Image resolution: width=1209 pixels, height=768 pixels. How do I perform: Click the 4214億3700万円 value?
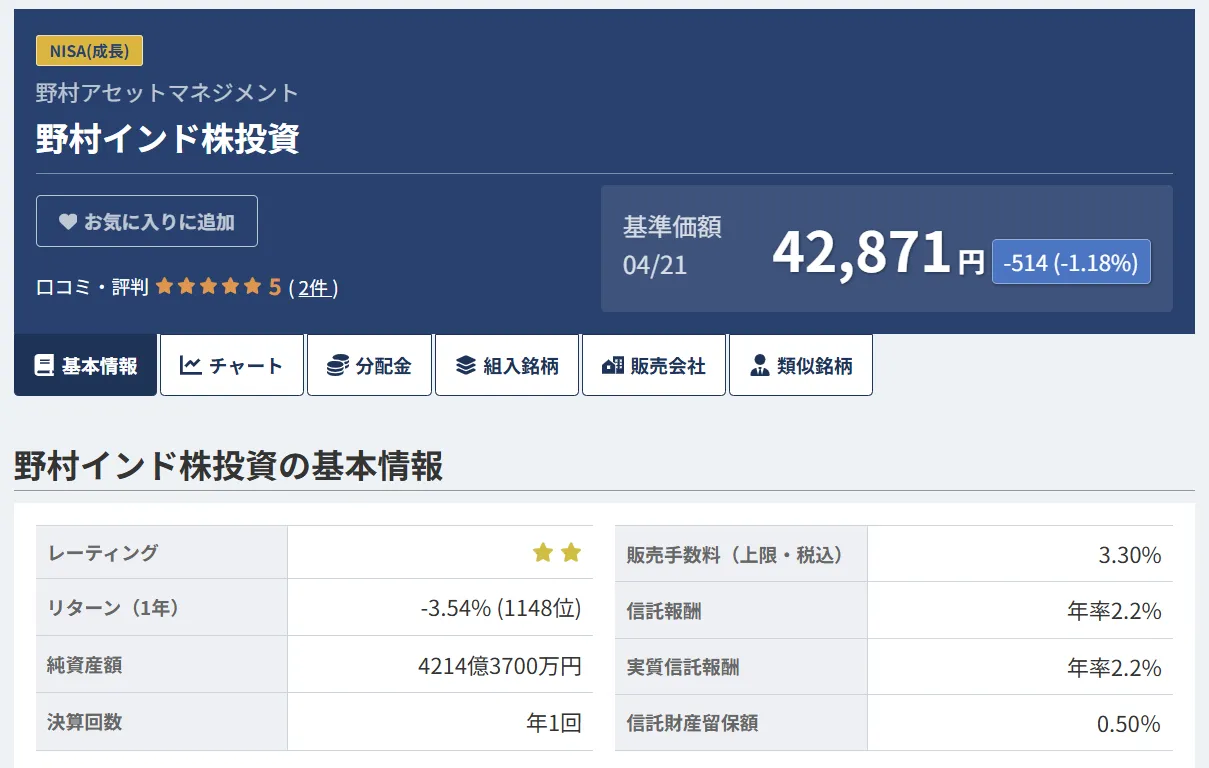(500, 665)
